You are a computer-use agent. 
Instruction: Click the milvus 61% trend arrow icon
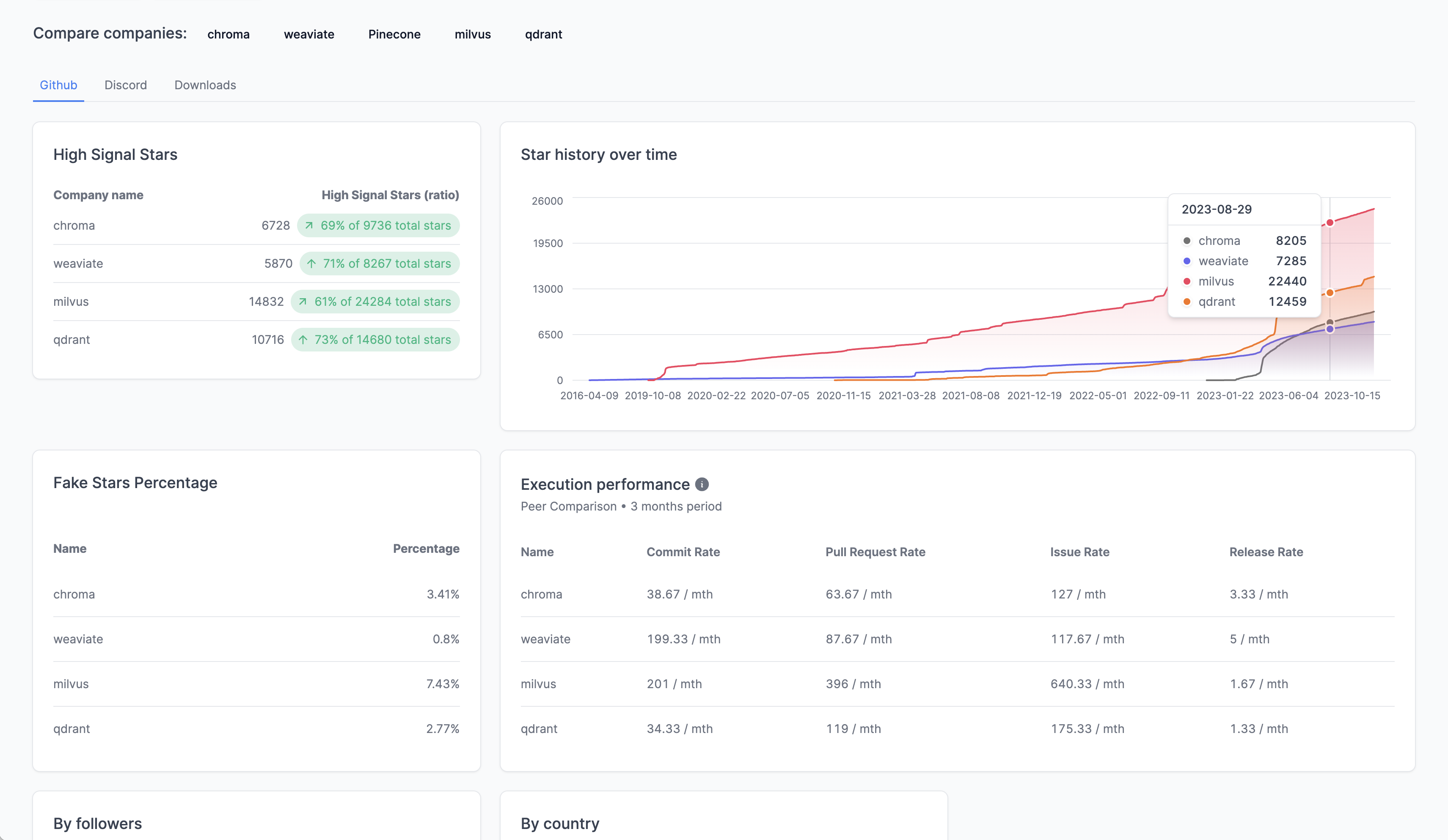[x=303, y=302]
